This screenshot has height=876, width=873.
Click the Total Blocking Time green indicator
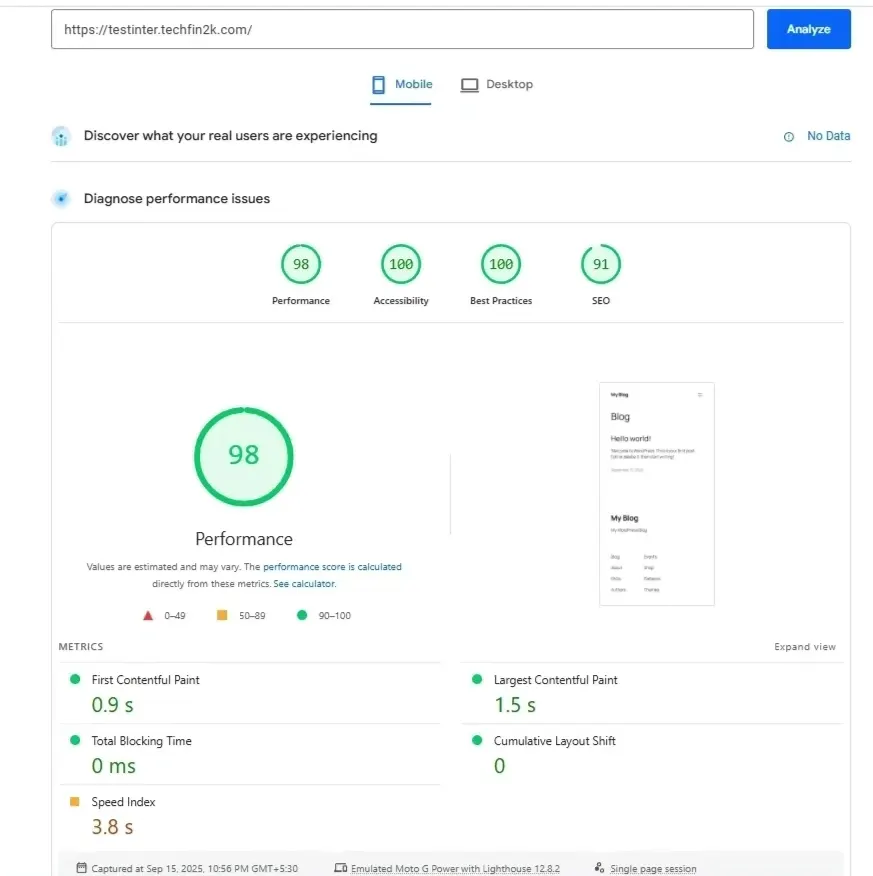(x=75, y=740)
